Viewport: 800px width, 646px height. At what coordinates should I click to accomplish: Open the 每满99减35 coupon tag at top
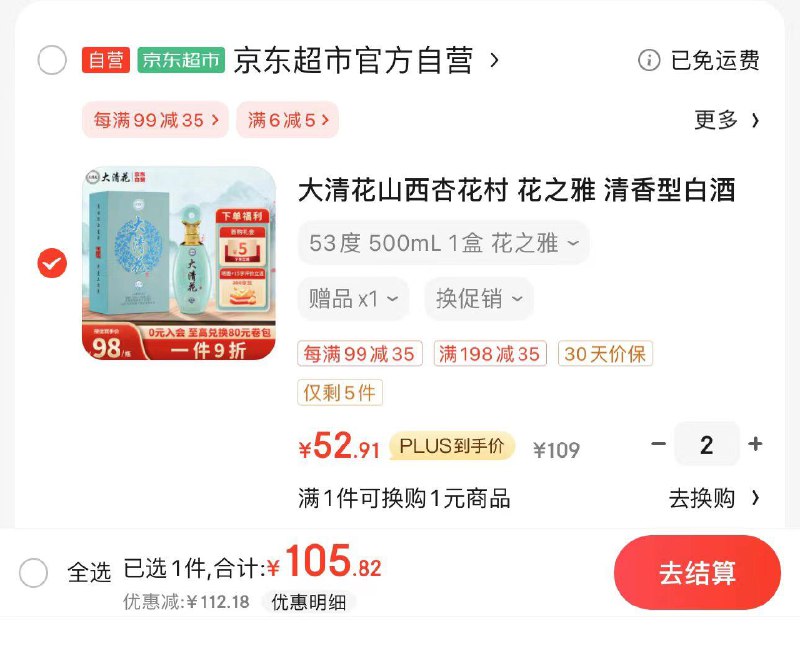[x=155, y=120]
